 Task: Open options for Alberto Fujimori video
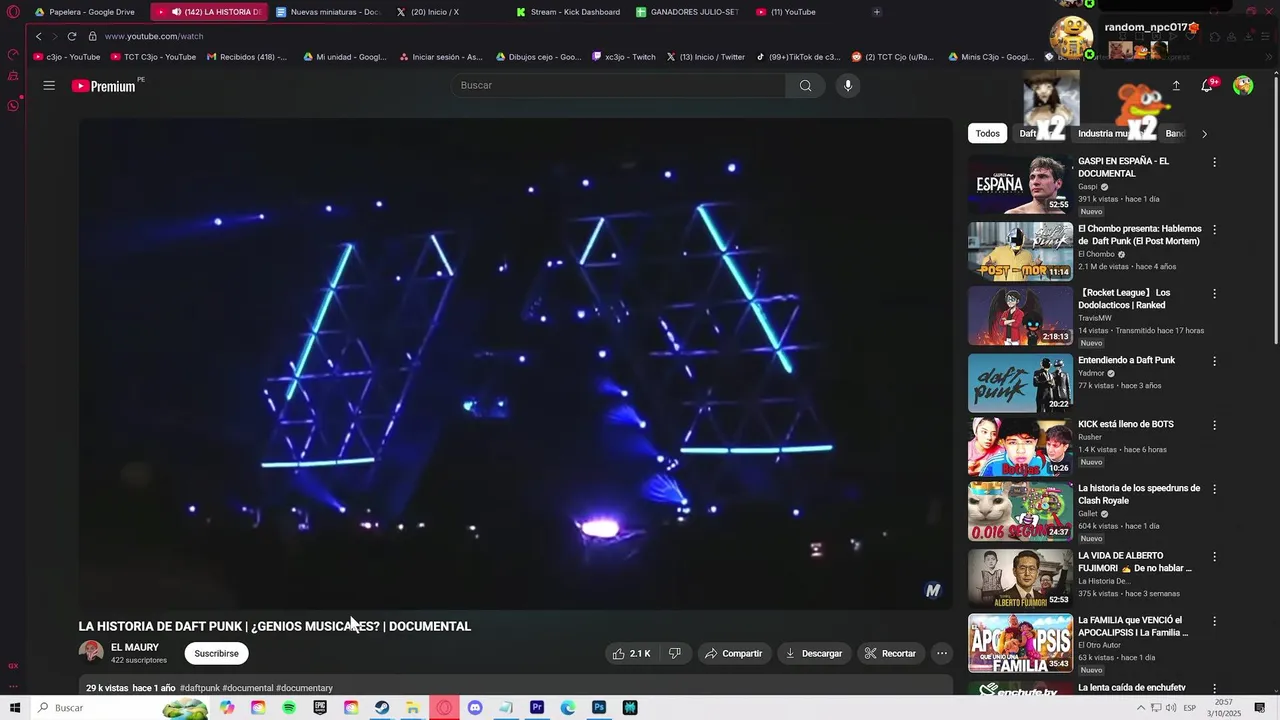[1215, 557]
